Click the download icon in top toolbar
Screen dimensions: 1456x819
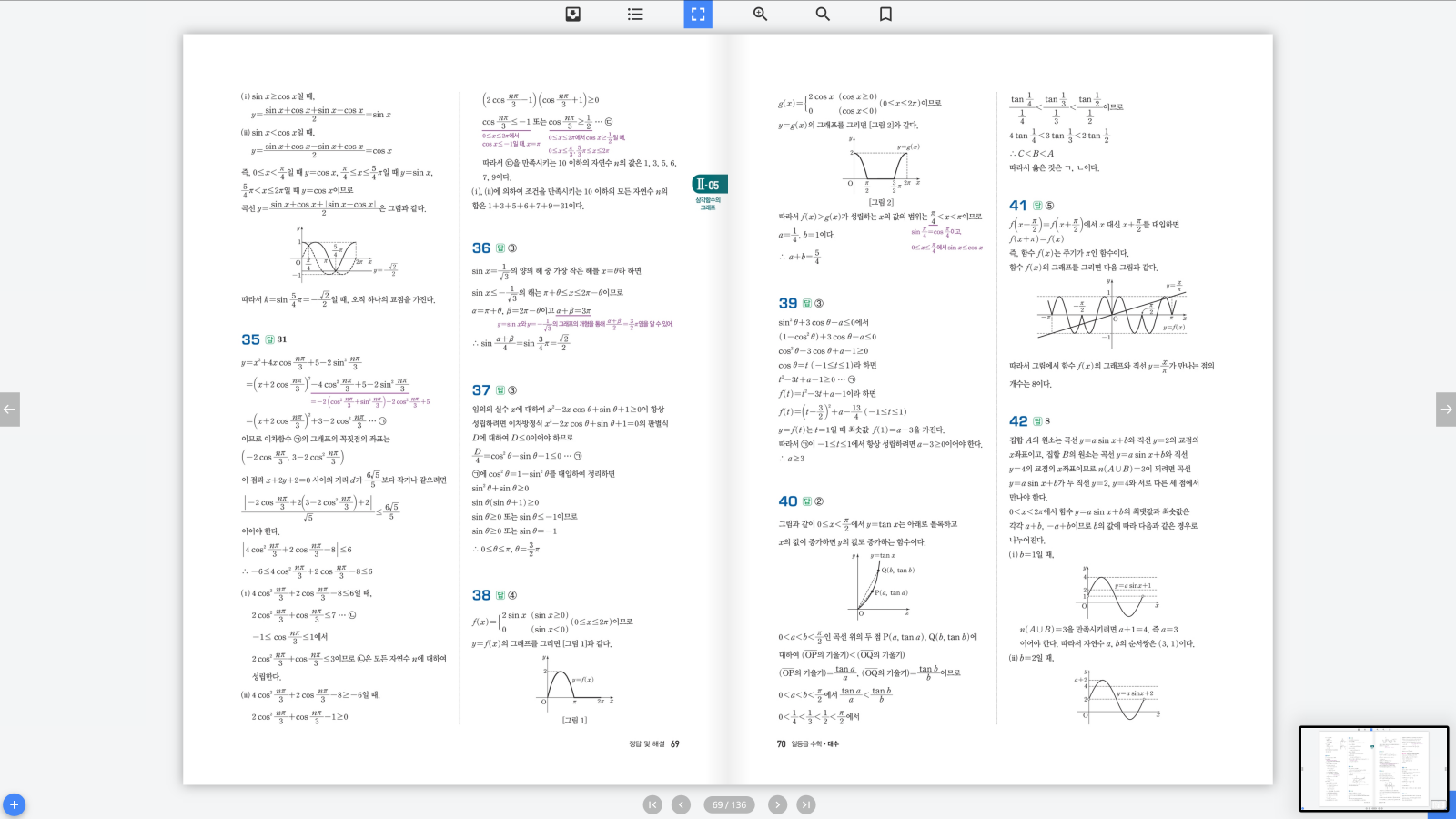pos(573,15)
